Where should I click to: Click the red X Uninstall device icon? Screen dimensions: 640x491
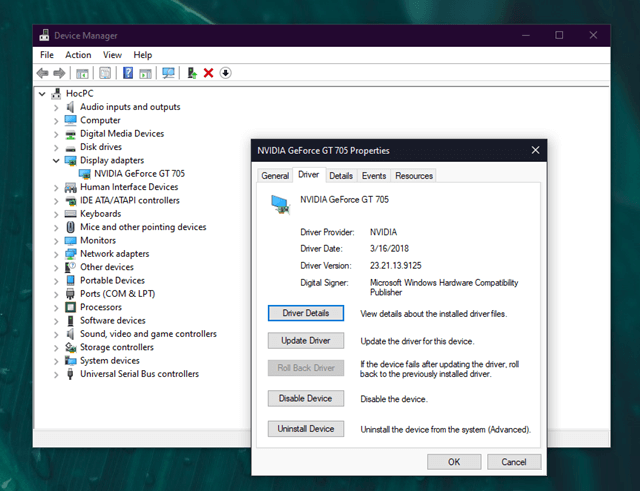[x=209, y=73]
